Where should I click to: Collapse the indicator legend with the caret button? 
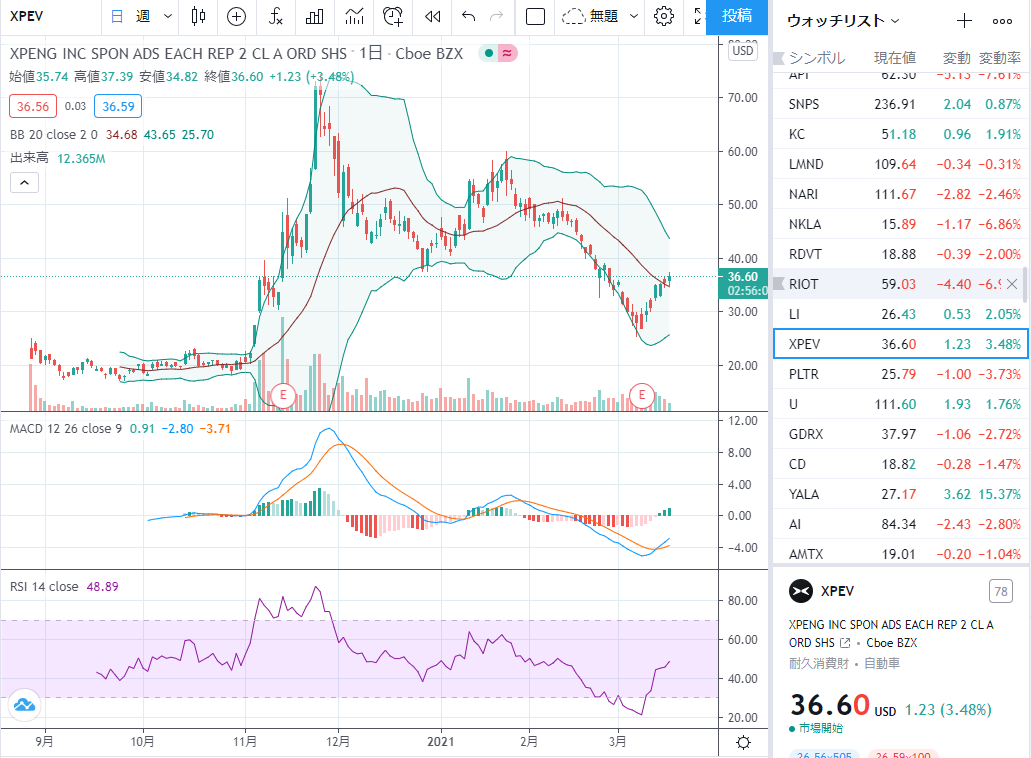(24, 182)
